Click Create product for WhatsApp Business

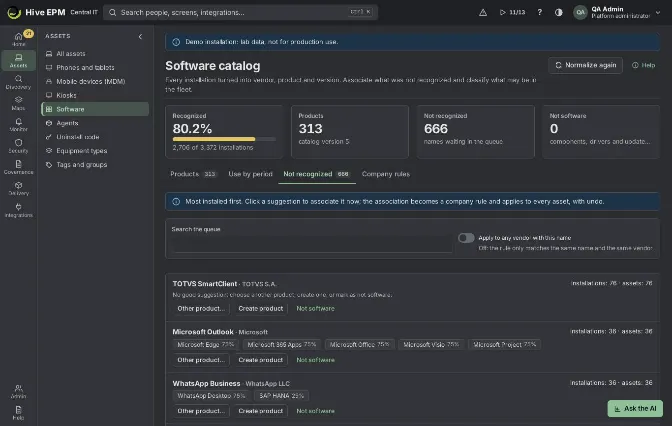[x=261, y=411]
